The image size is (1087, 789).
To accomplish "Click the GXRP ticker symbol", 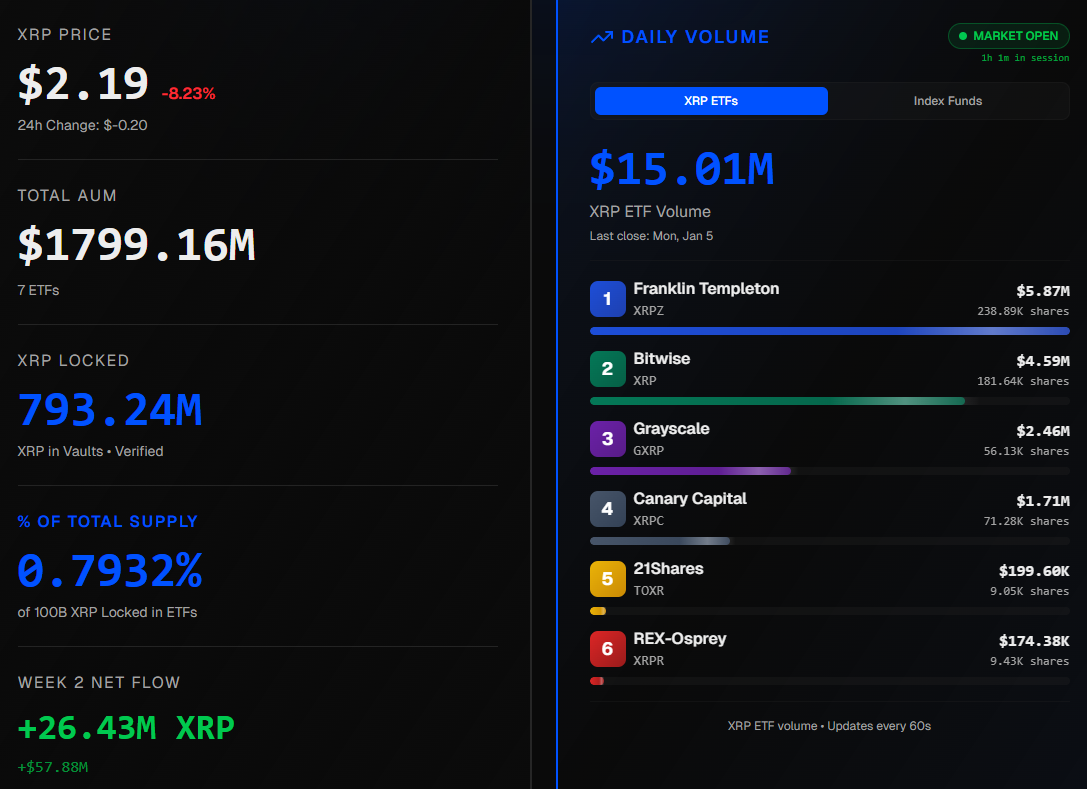I will click(x=648, y=451).
